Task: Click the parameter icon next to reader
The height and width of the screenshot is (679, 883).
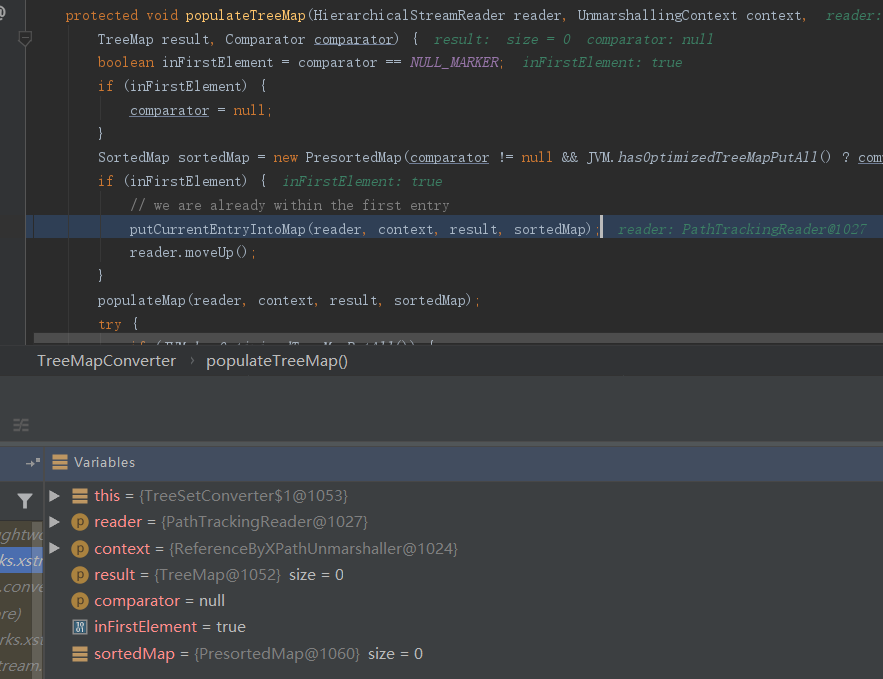Action: point(80,522)
